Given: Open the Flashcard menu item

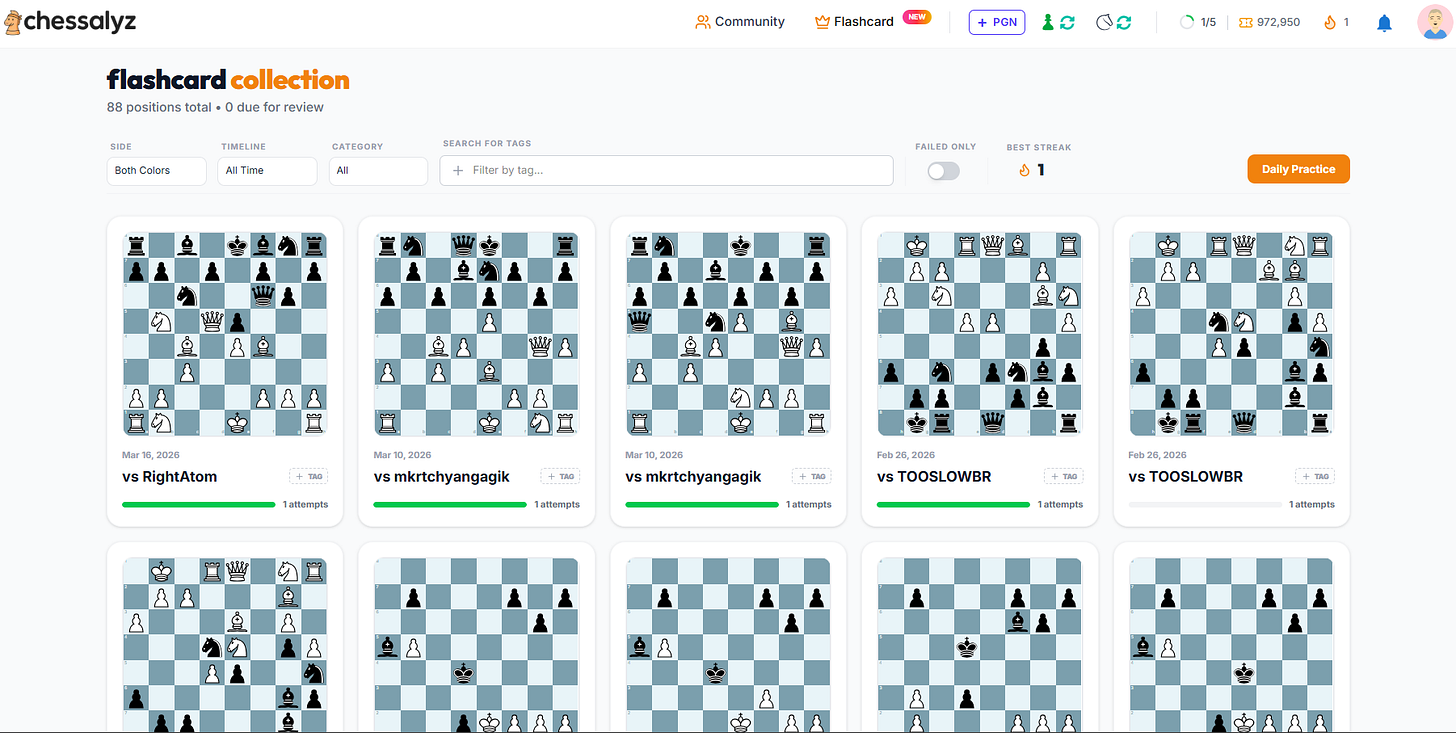Looking at the screenshot, I should (x=854, y=22).
